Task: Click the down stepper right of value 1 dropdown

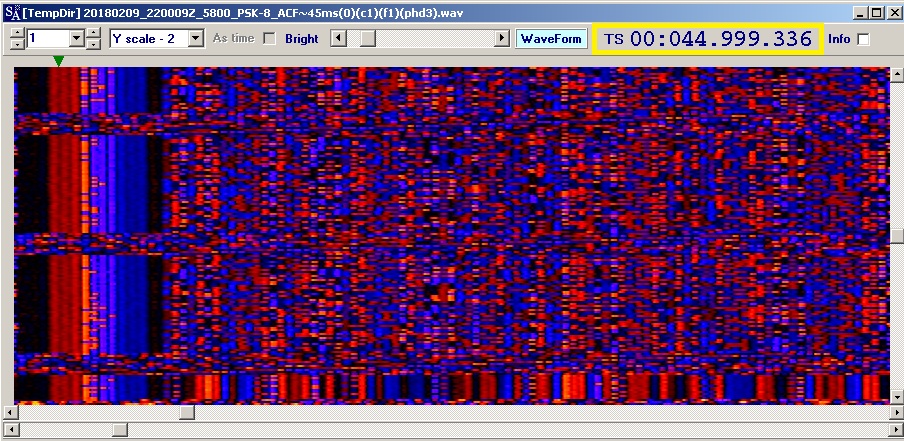Action: click(93, 44)
